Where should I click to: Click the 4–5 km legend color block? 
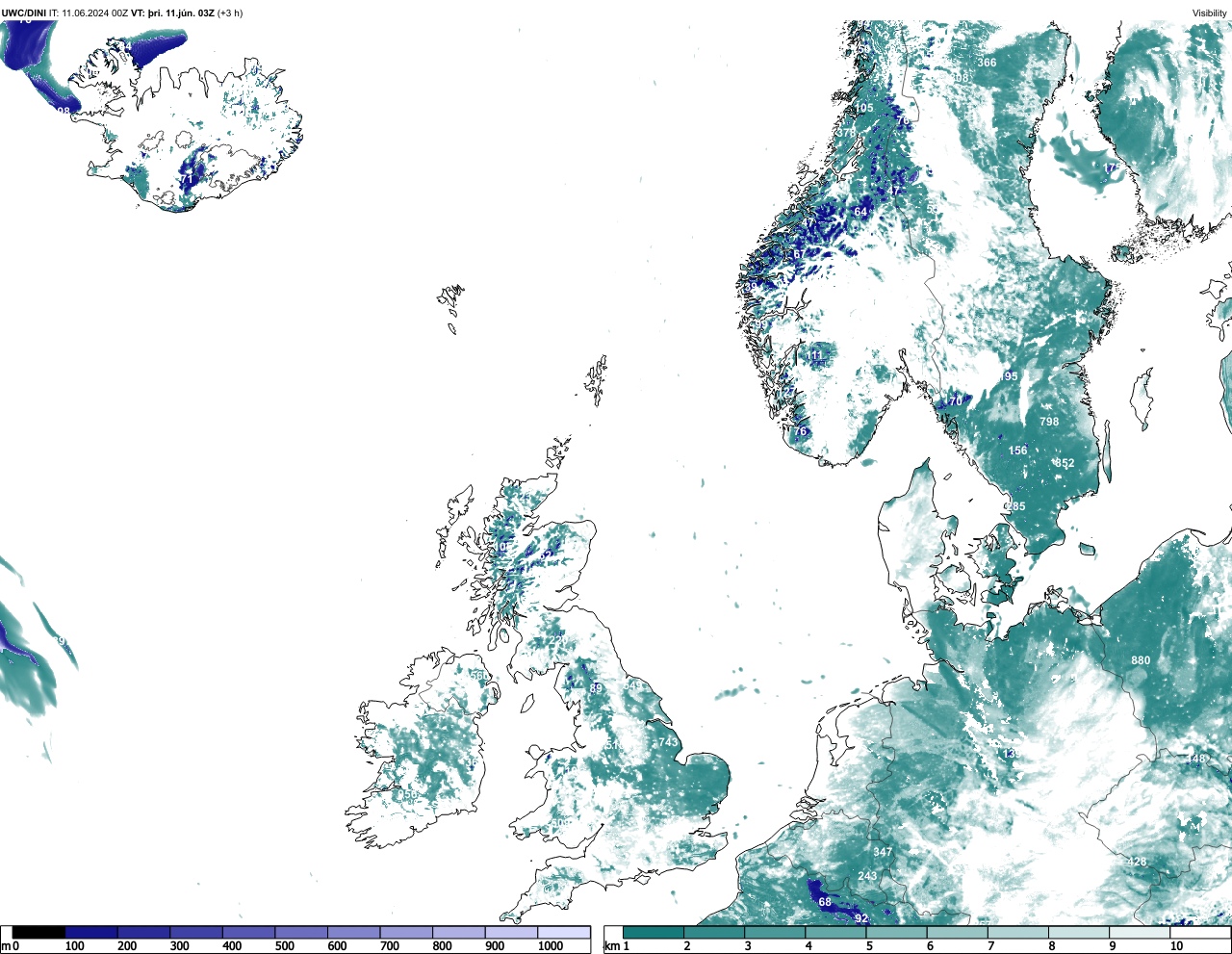pyautogui.click(x=836, y=932)
